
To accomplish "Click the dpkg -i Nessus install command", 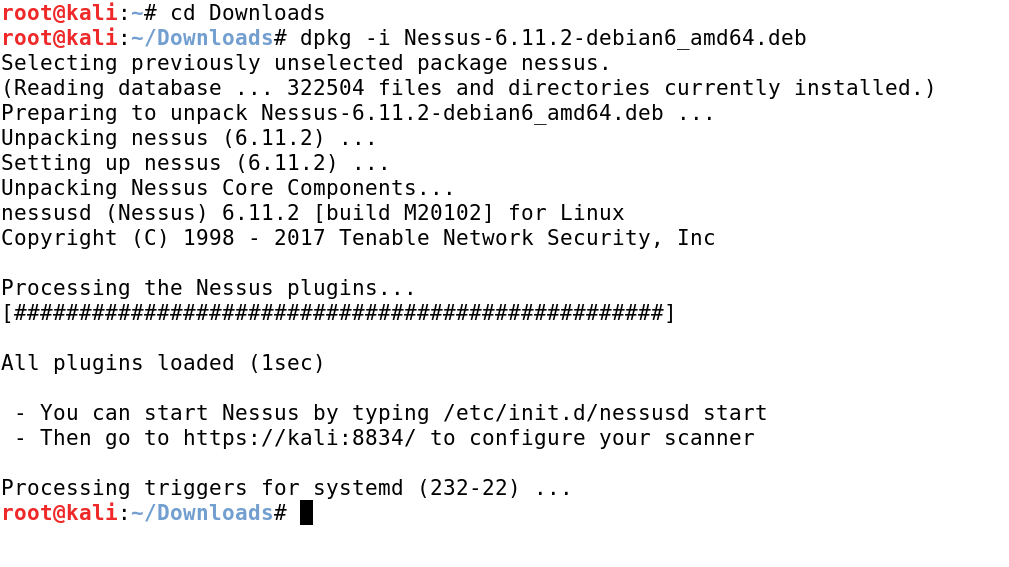I will tap(553, 38).
